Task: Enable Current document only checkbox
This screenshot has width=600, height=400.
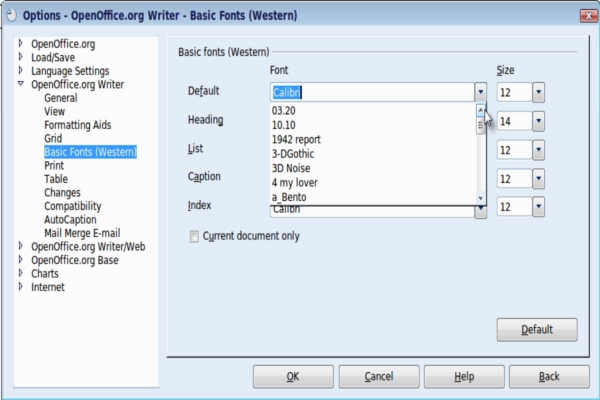Action: [x=194, y=236]
